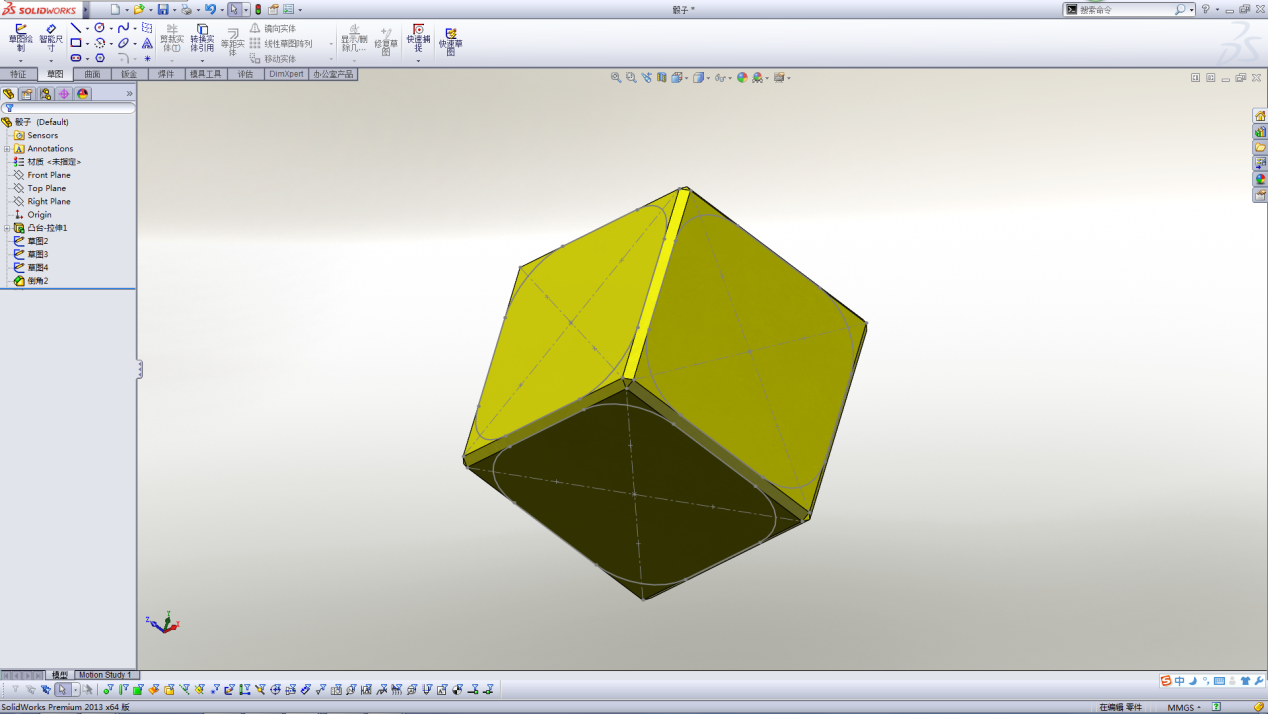The height and width of the screenshot is (714, 1268).
Task: Toggle the Filter Faces icon in bottom toolbar
Action: click(138, 689)
